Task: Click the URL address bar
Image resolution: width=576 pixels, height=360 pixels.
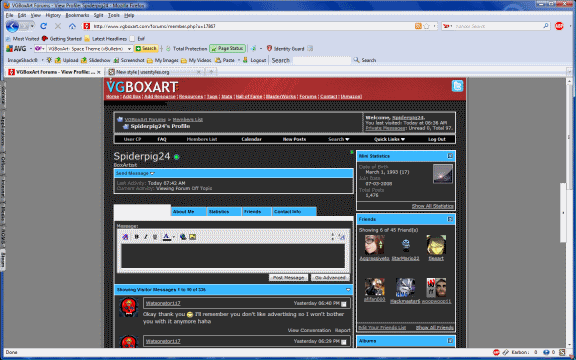Action: (252, 26)
